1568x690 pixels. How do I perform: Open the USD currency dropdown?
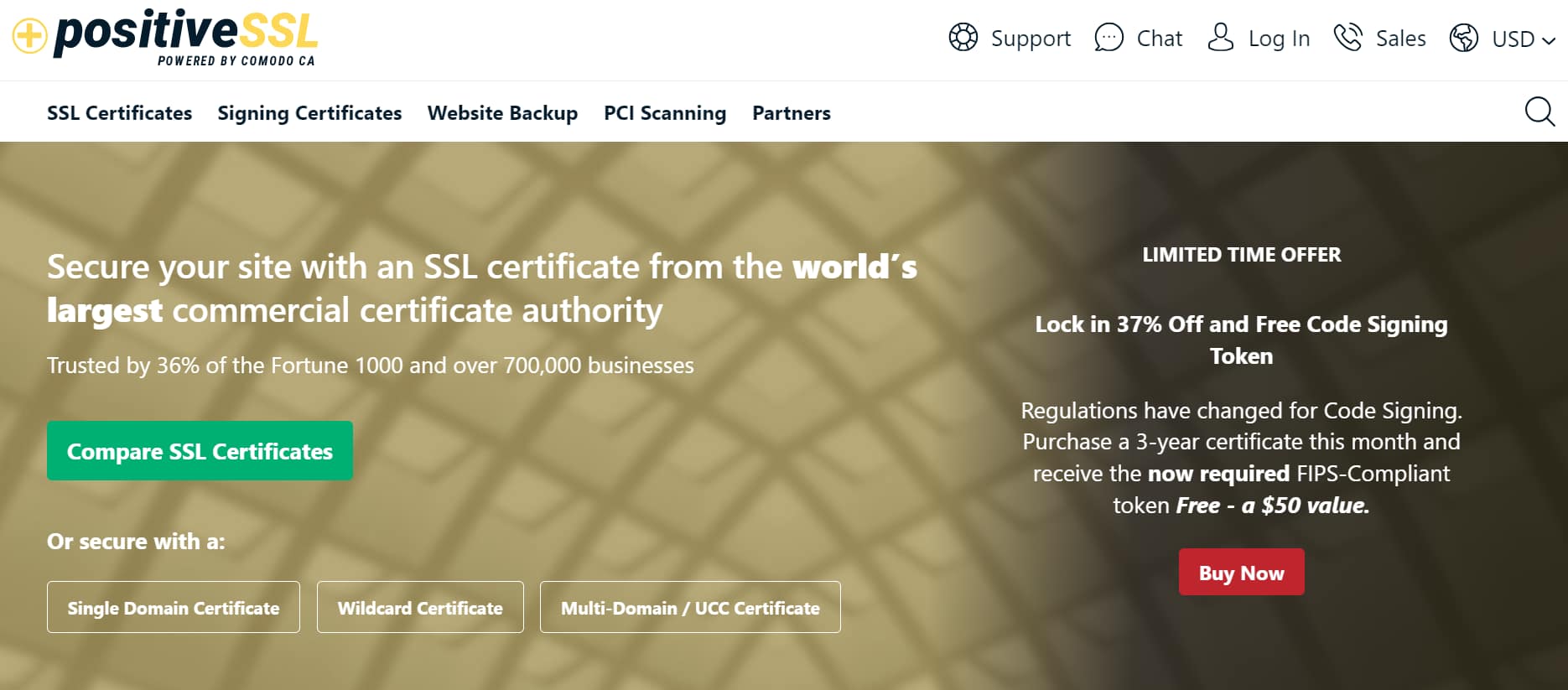pyautogui.click(x=1514, y=39)
